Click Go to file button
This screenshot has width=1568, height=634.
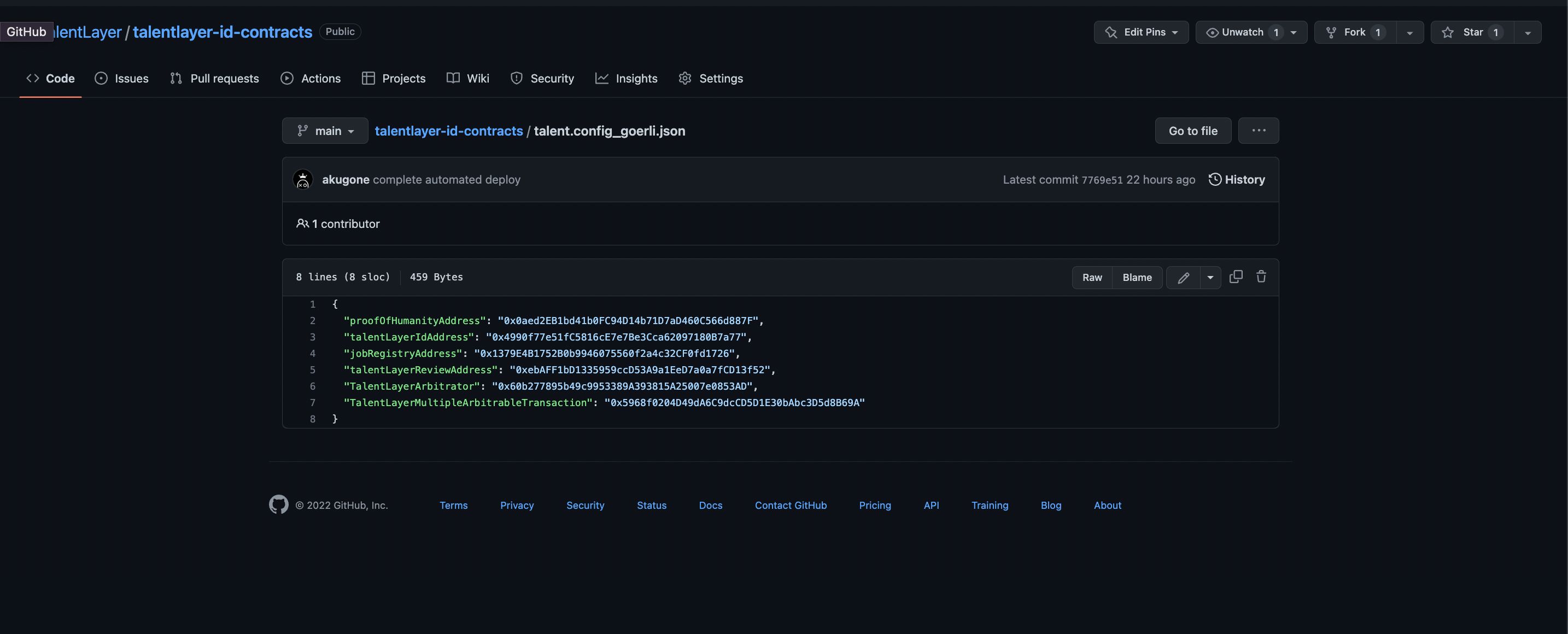[x=1193, y=131]
